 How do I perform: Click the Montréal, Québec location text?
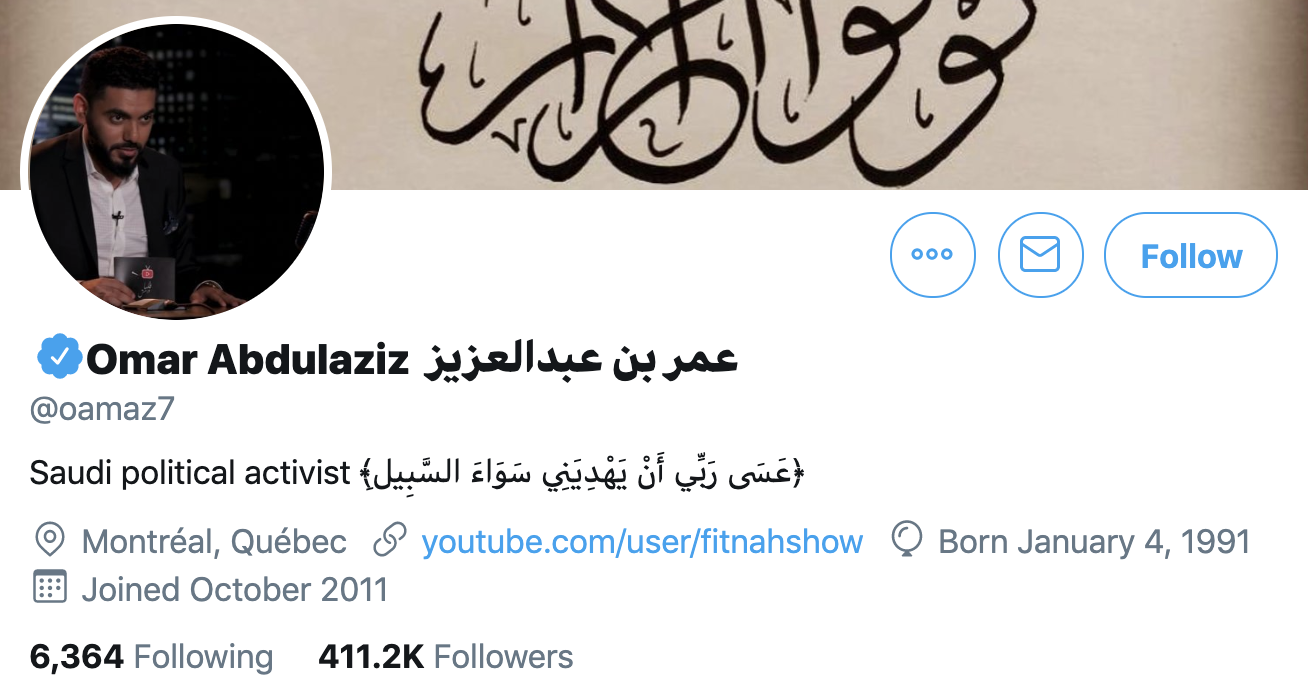(214, 542)
